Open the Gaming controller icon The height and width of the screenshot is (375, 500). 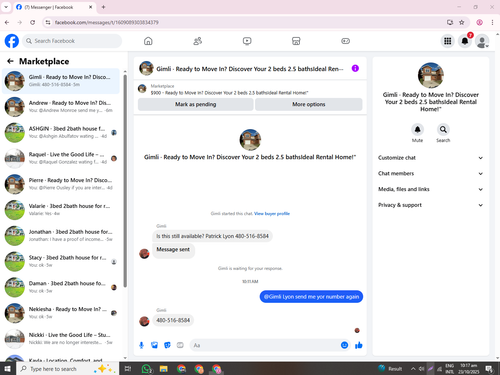tap(345, 41)
